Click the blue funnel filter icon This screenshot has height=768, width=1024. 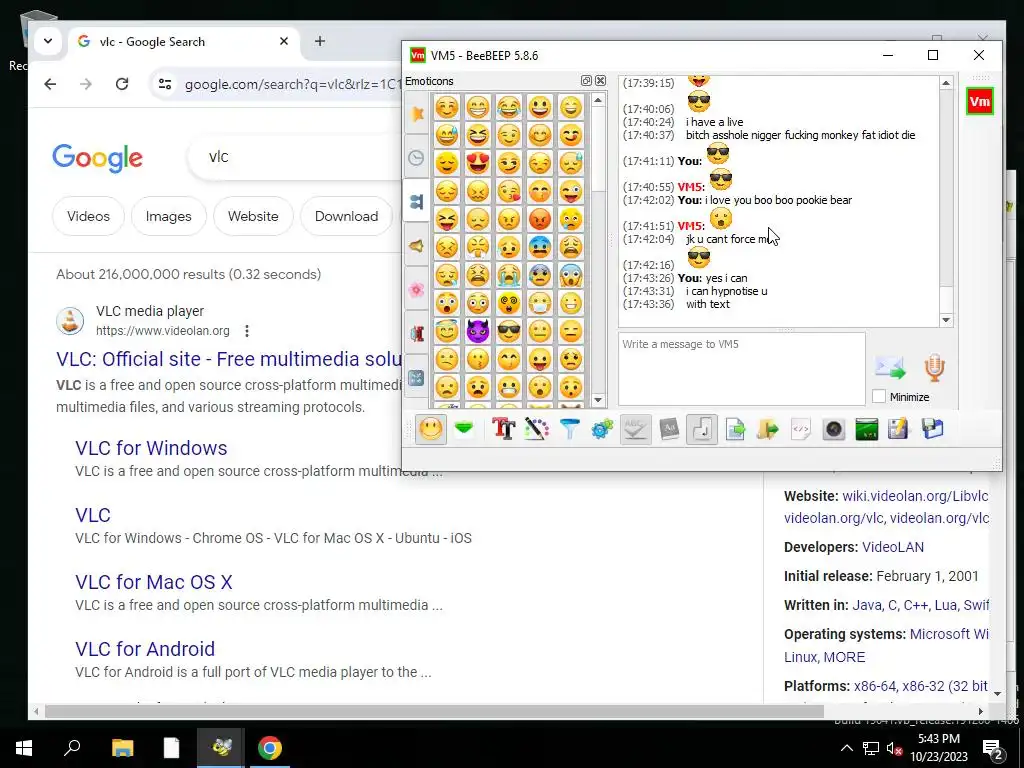pyautogui.click(x=569, y=429)
